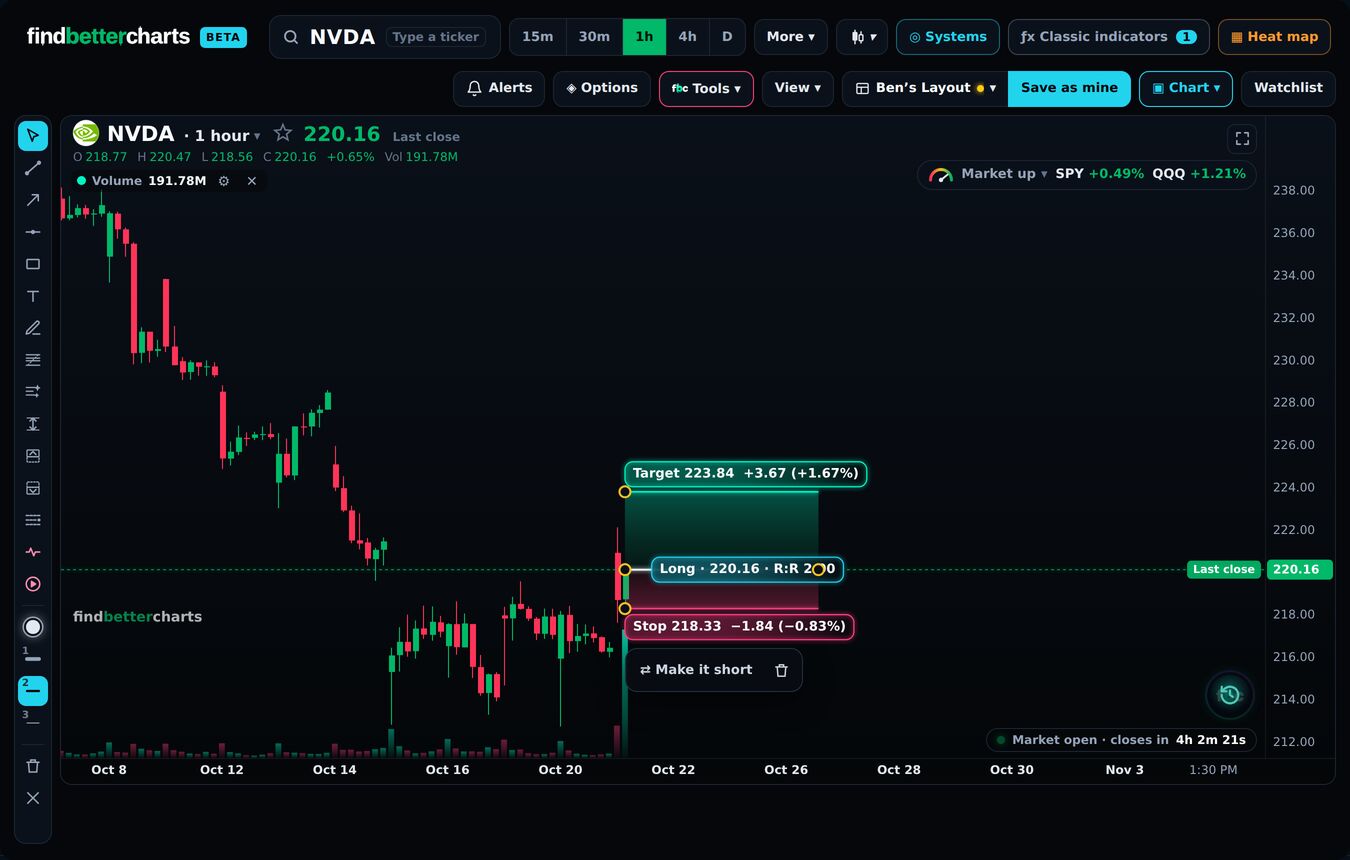Viewport: 1350px width, 860px height.
Task: Select the rectangle drawing tool
Action: (33, 264)
